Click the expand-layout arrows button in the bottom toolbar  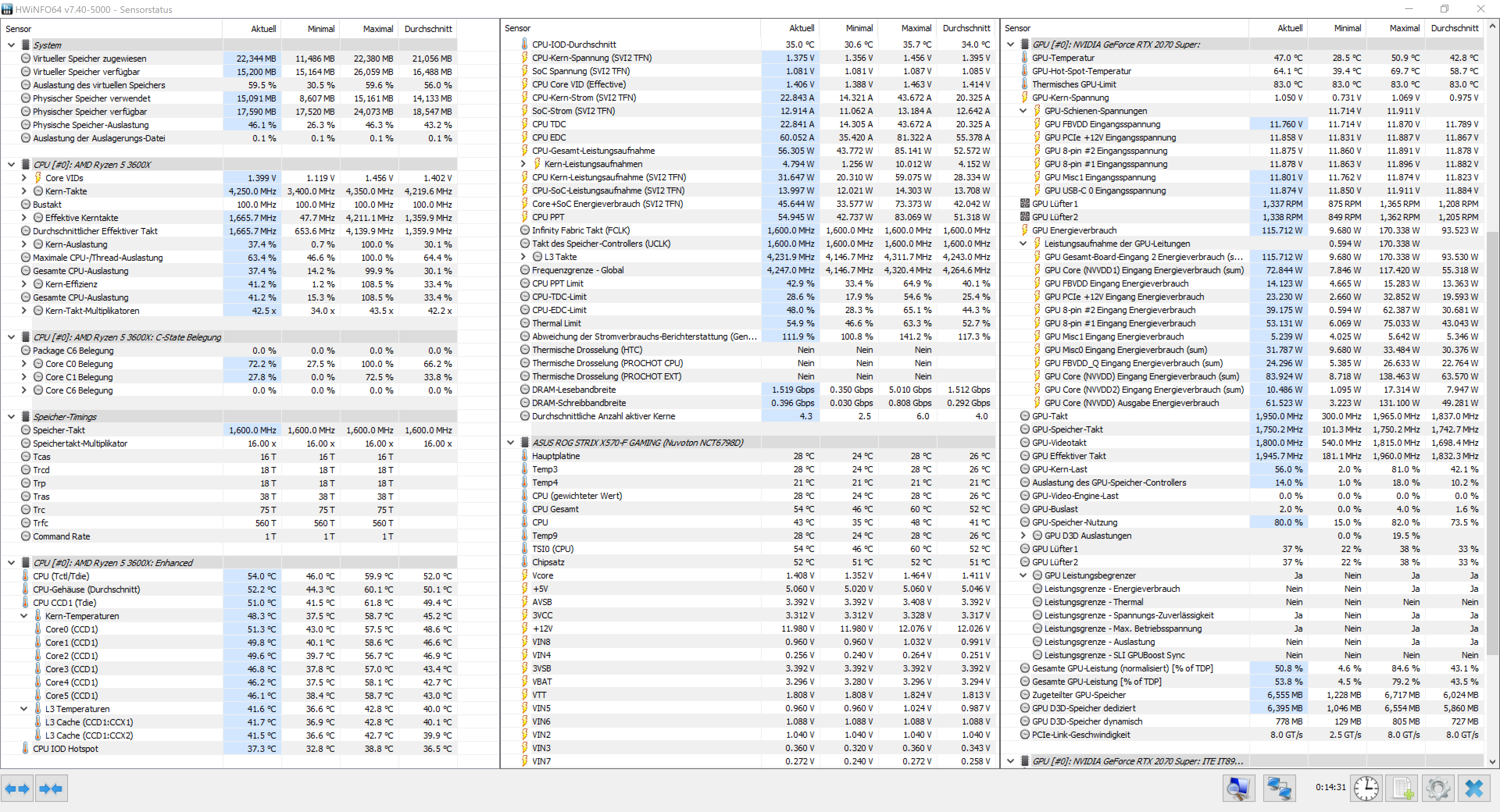[x=18, y=789]
